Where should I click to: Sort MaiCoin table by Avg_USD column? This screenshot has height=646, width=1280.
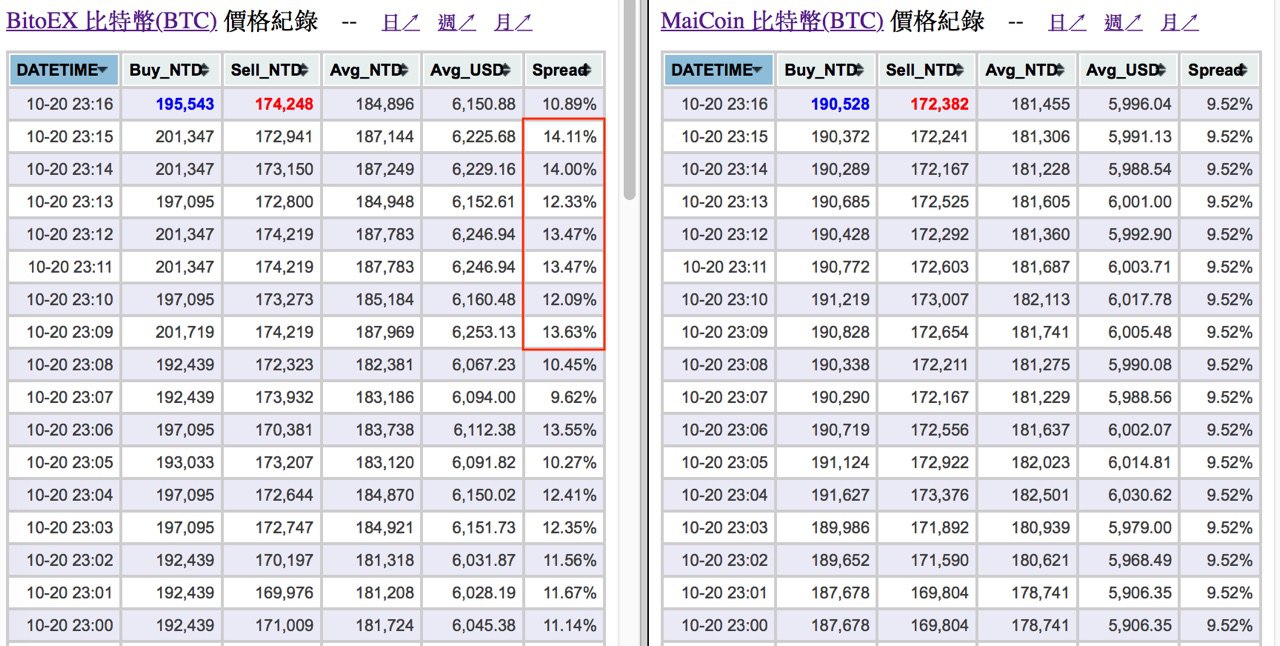[1128, 70]
